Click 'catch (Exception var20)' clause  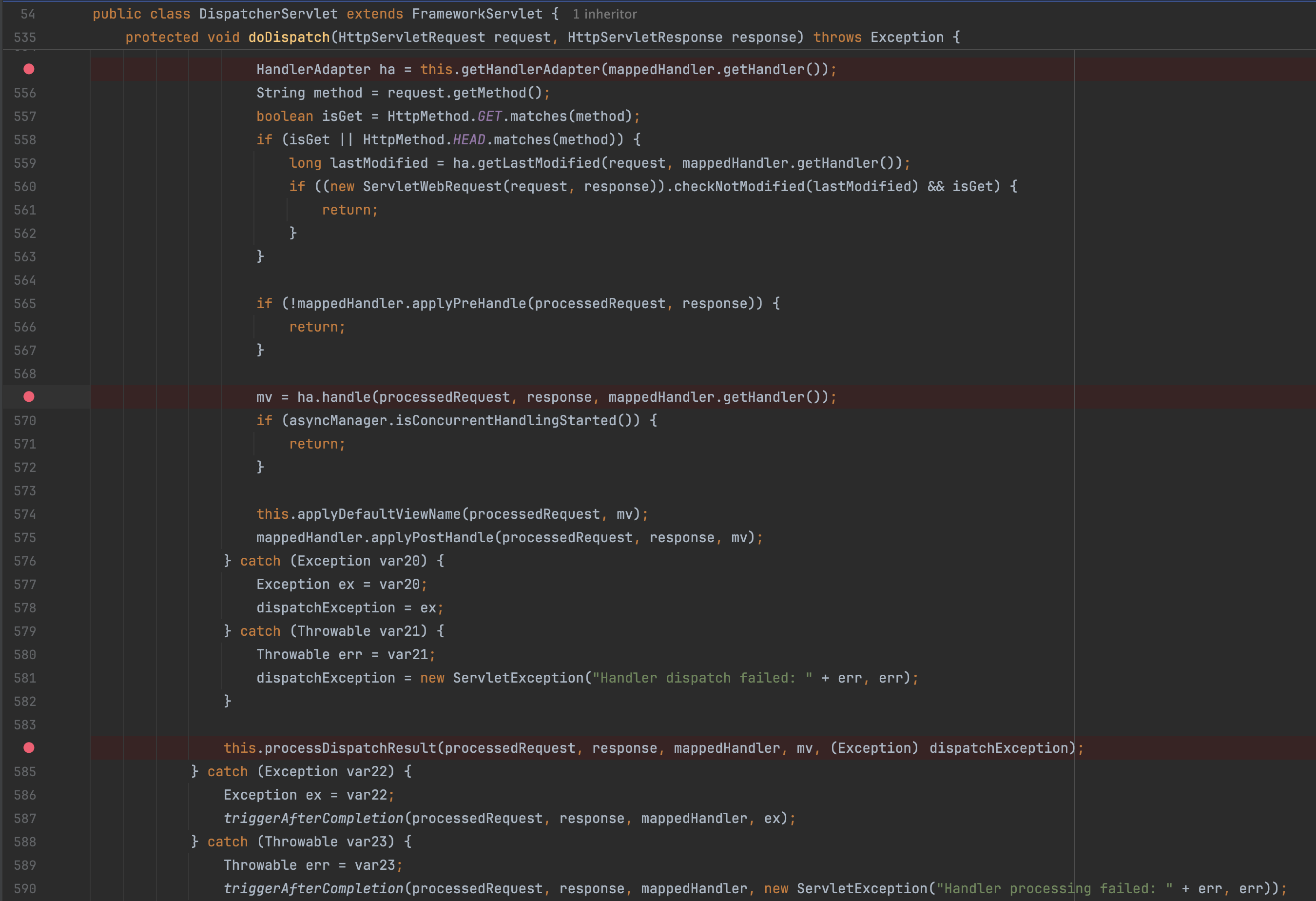(333, 561)
